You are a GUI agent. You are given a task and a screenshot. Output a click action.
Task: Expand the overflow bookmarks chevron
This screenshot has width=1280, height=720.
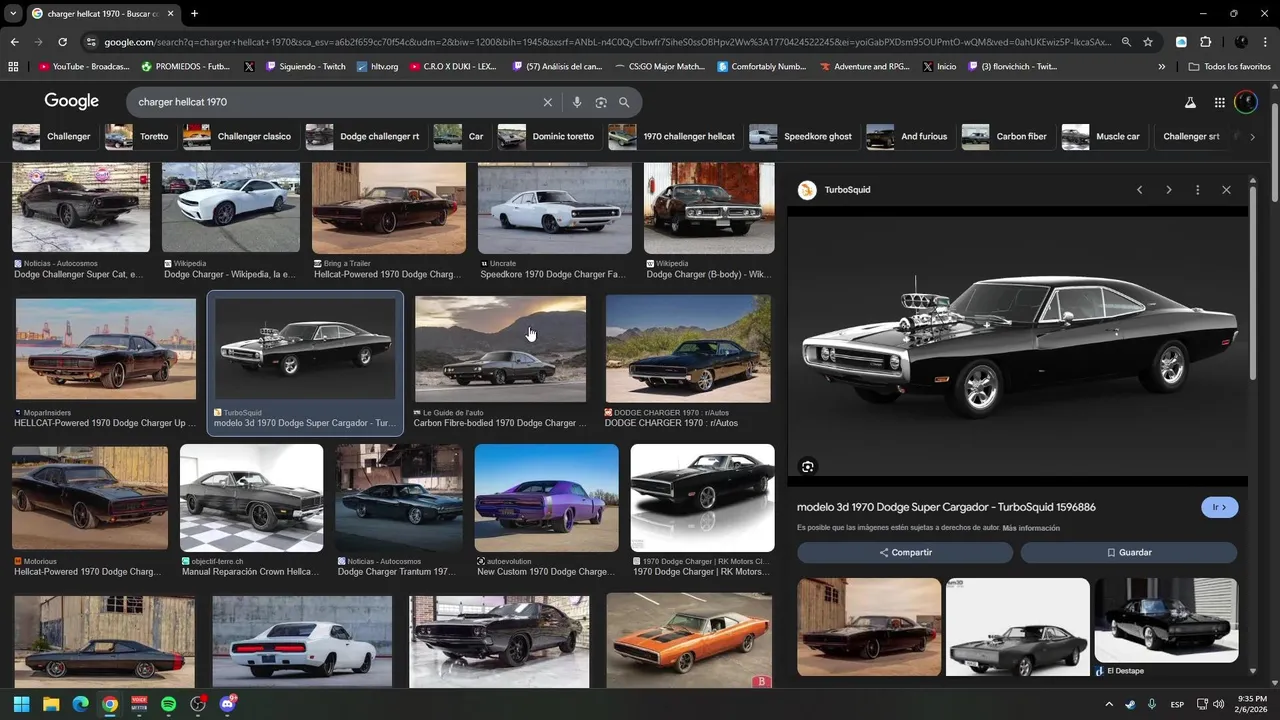(1162, 66)
